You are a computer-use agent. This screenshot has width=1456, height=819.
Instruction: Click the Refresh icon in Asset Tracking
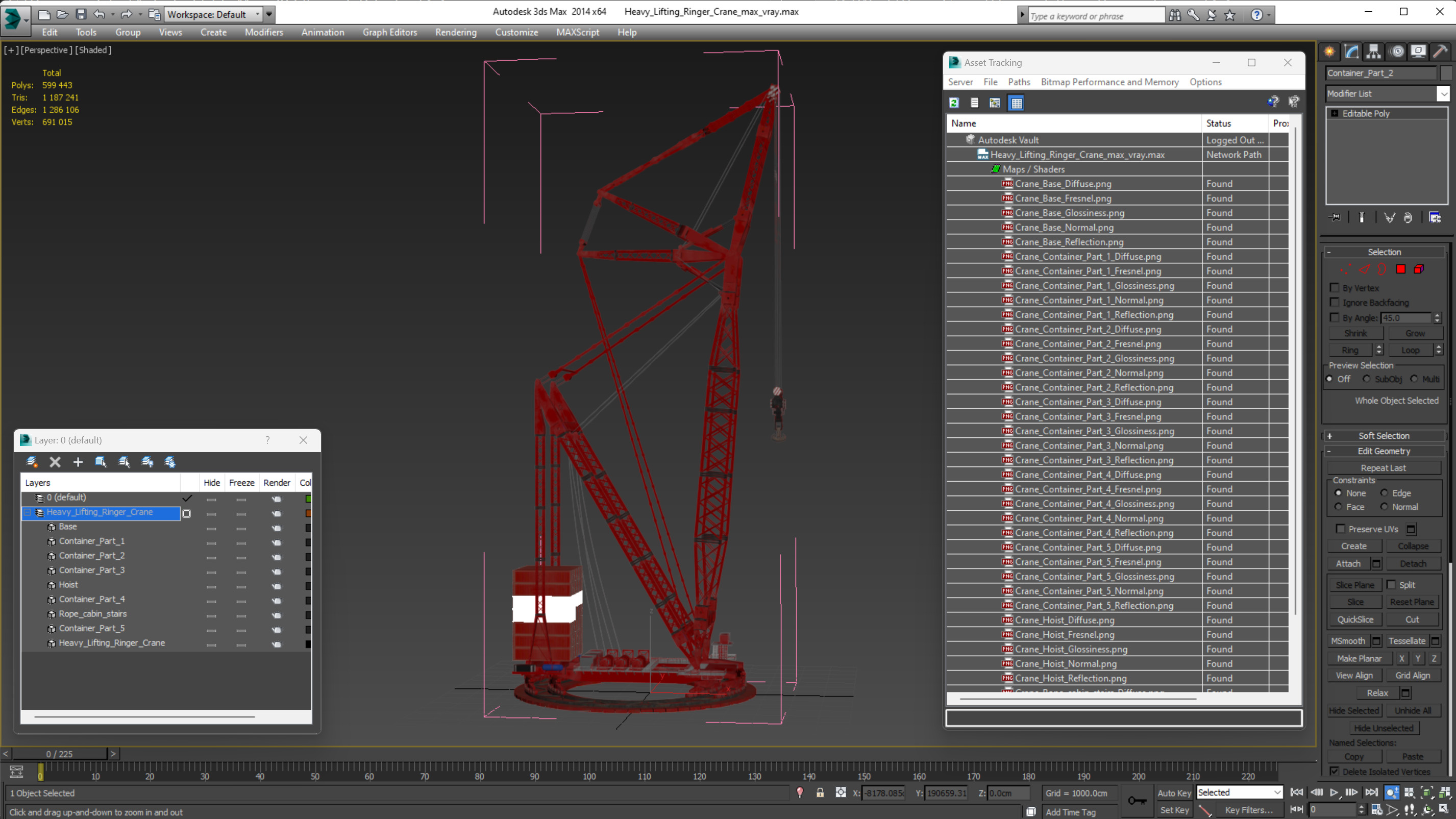(x=954, y=103)
